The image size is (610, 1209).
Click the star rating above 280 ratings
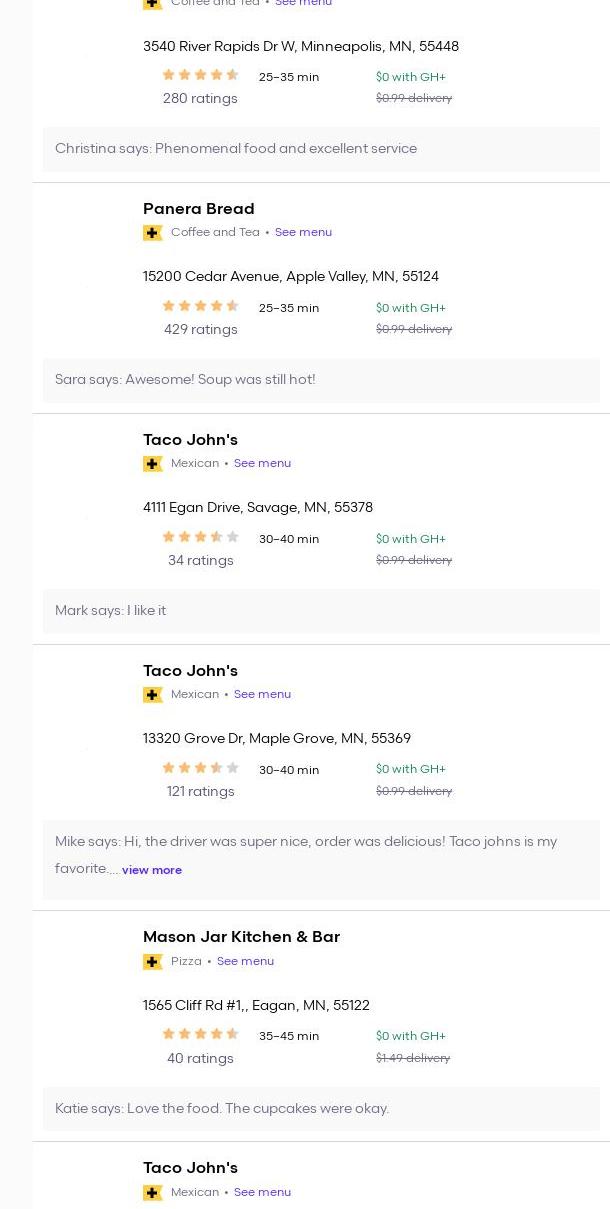tap(200, 76)
